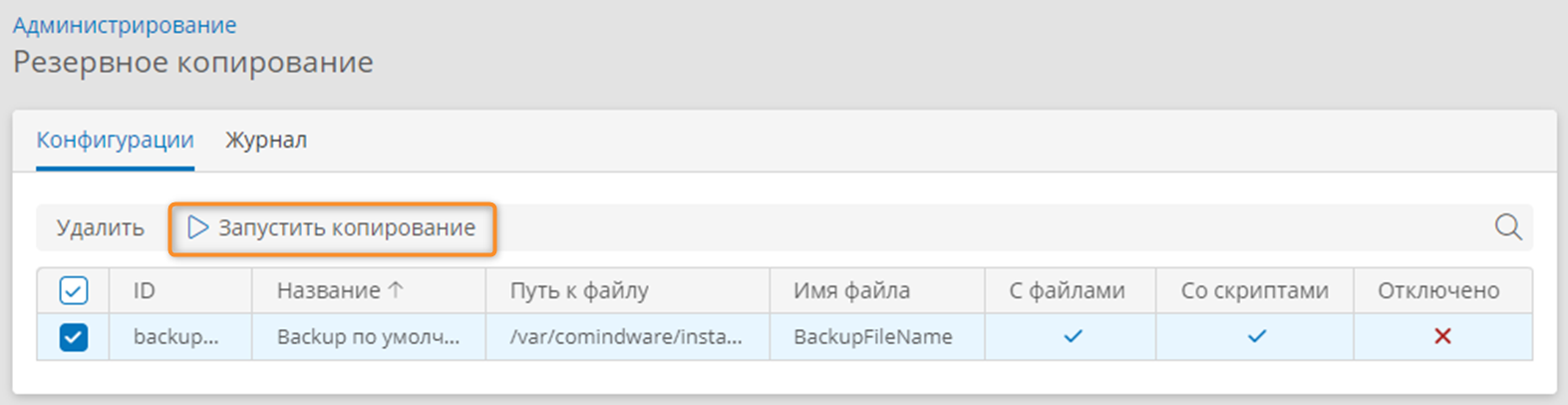This screenshot has width=1568, height=405.
Task: Click Запустить копирование button
Action: (x=332, y=228)
